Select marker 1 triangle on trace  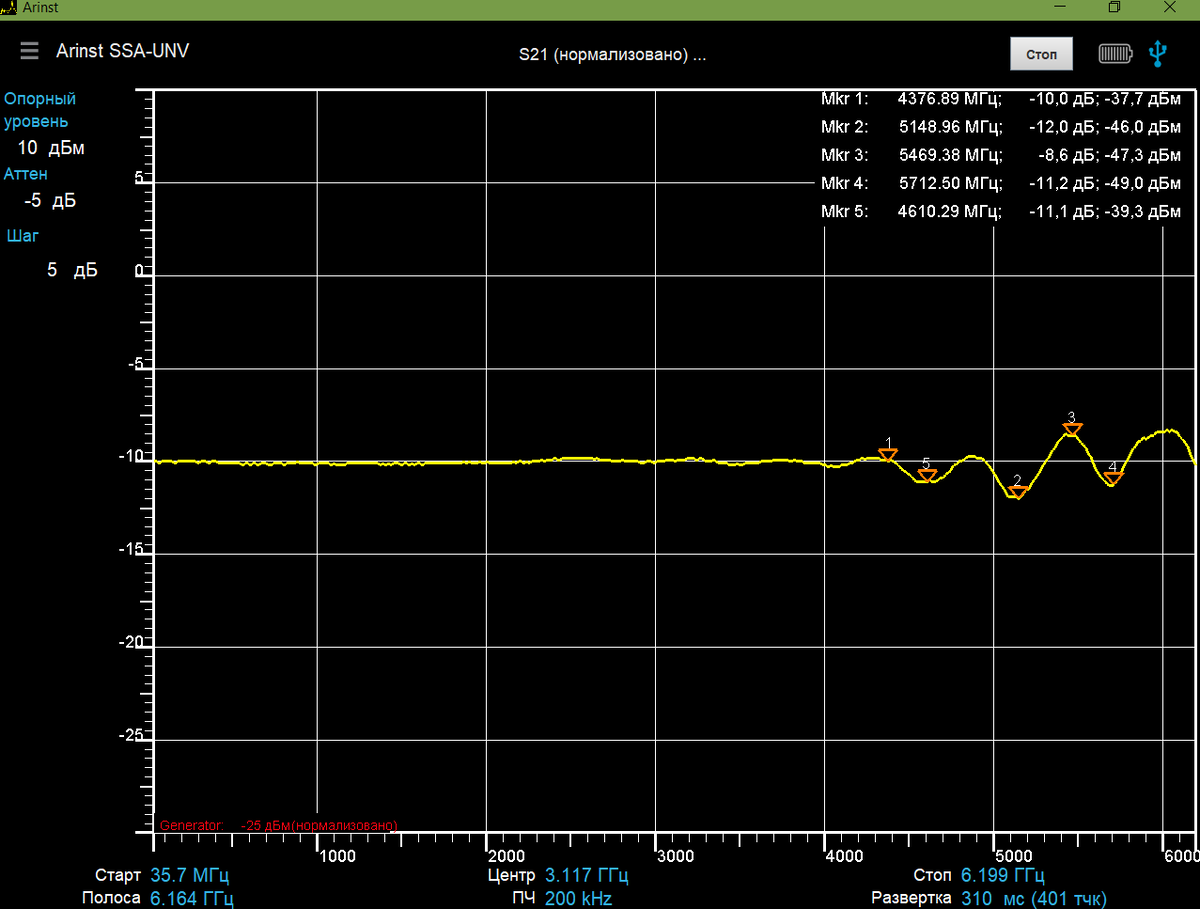click(888, 454)
